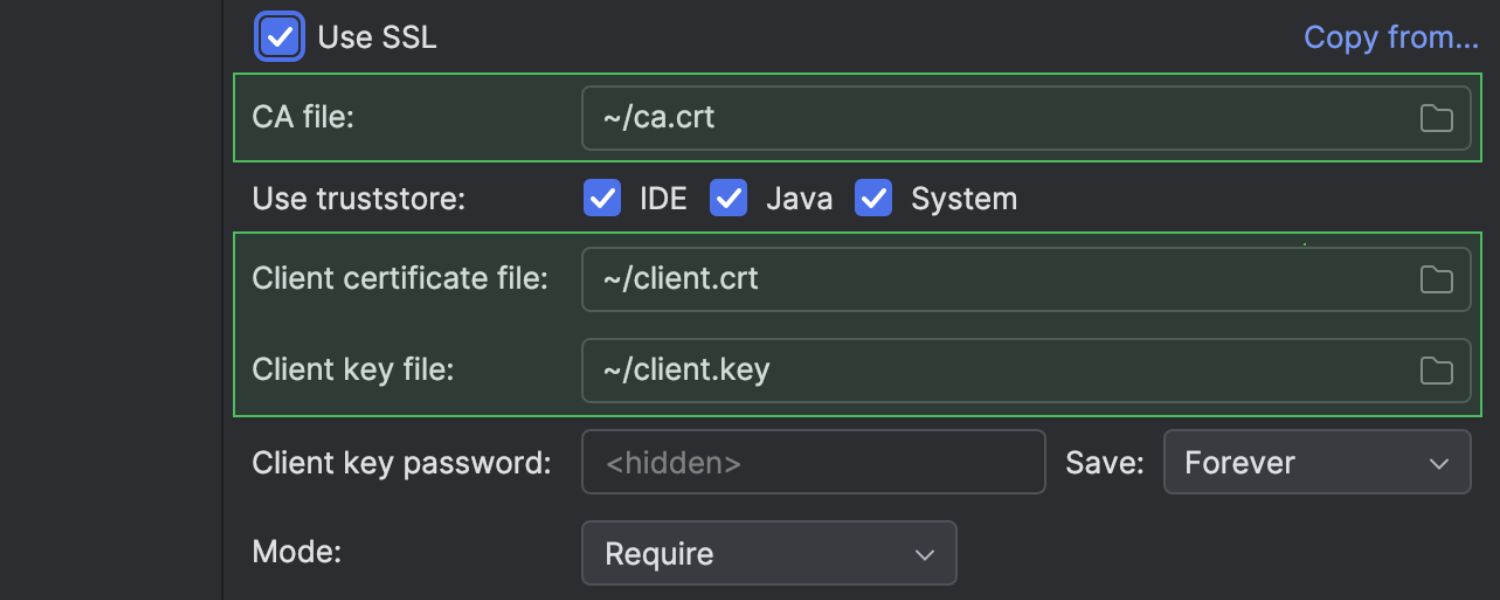
Task: Expand the Mode dropdown set to Require
Action: click(768, 554)
